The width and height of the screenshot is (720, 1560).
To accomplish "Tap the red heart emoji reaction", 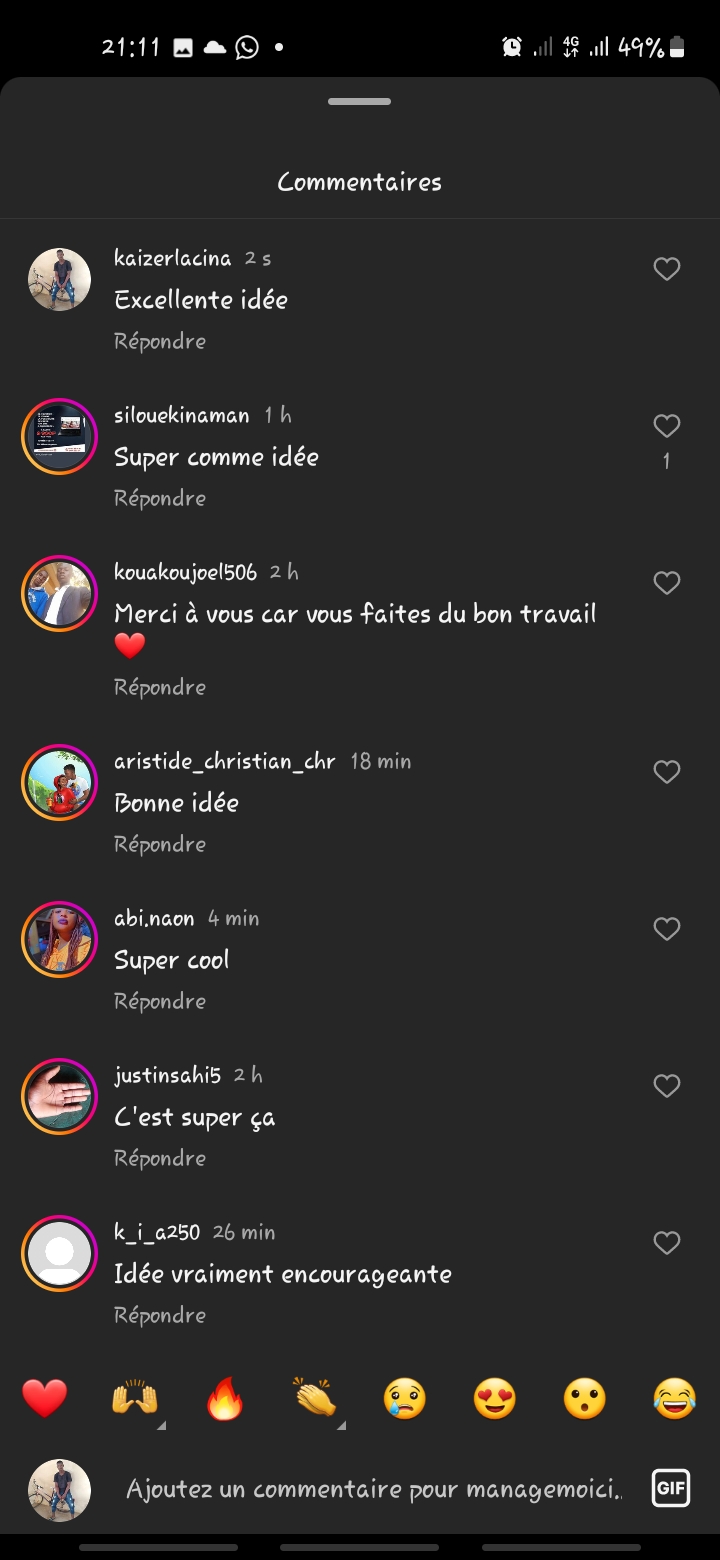I will click(x=45, y=1398).
